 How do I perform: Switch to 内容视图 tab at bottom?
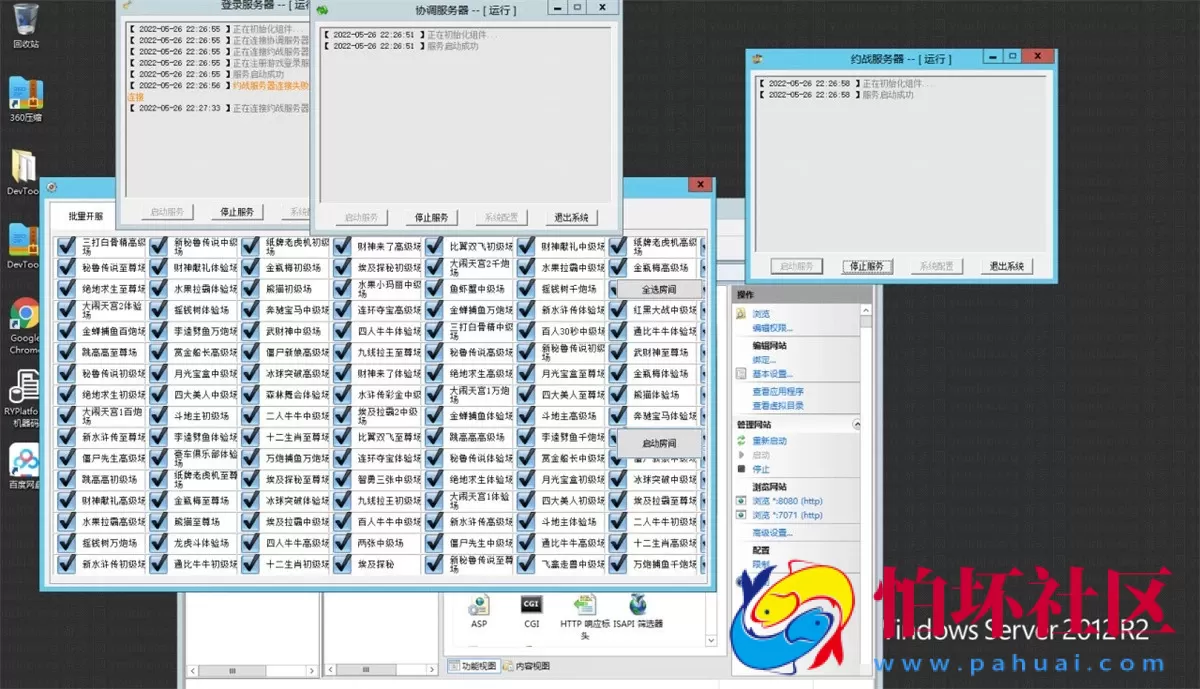526,666
